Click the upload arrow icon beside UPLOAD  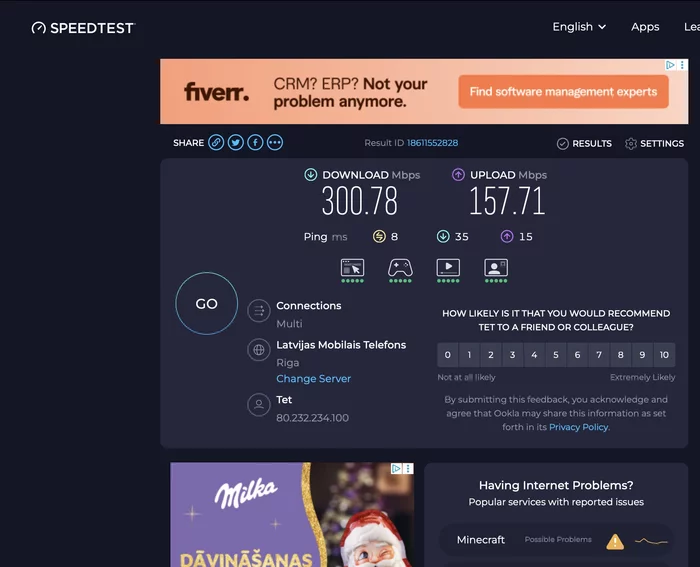(x=458, y=175)
